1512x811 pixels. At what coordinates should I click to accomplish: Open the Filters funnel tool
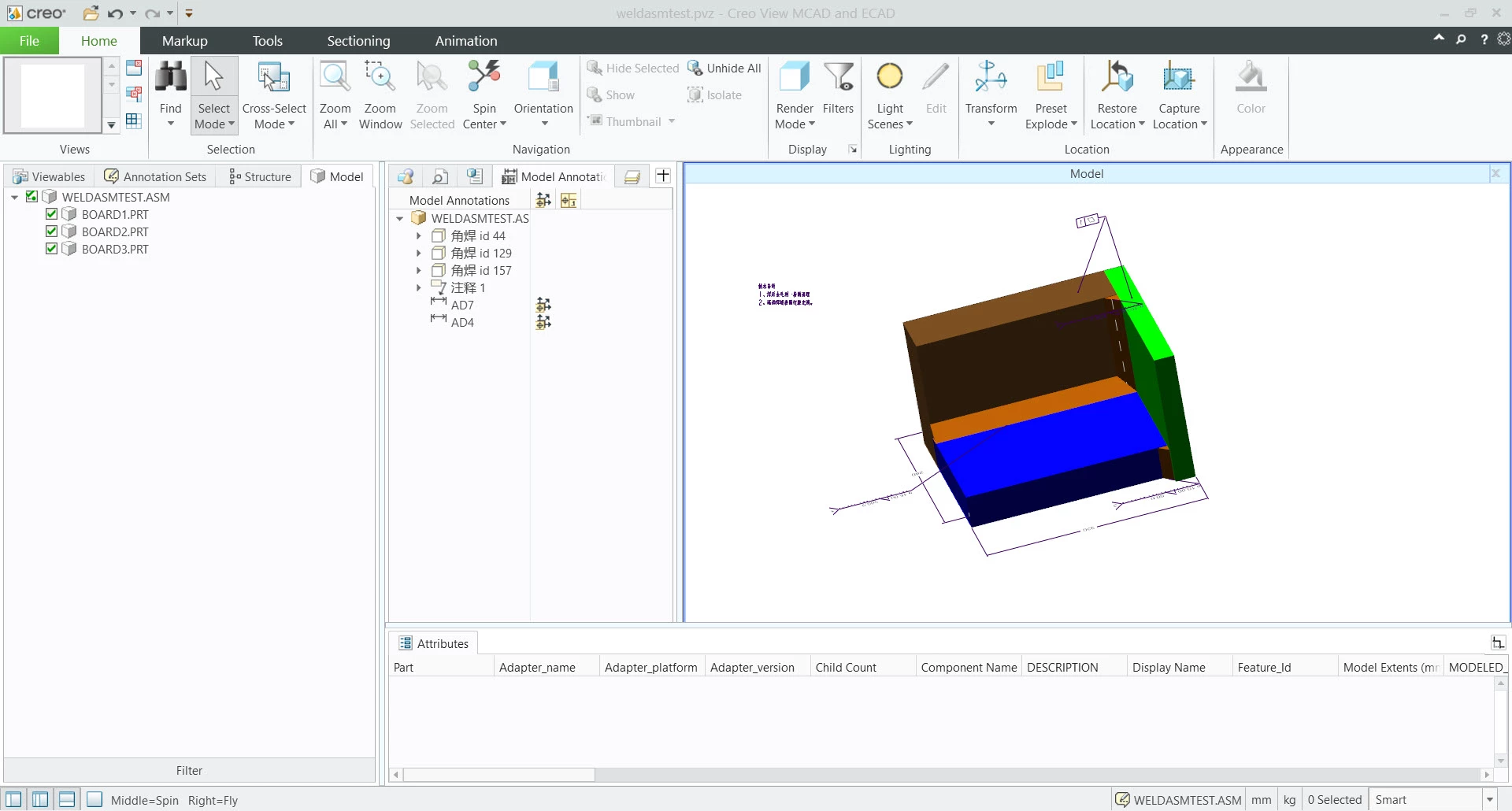tap(838, 88)
